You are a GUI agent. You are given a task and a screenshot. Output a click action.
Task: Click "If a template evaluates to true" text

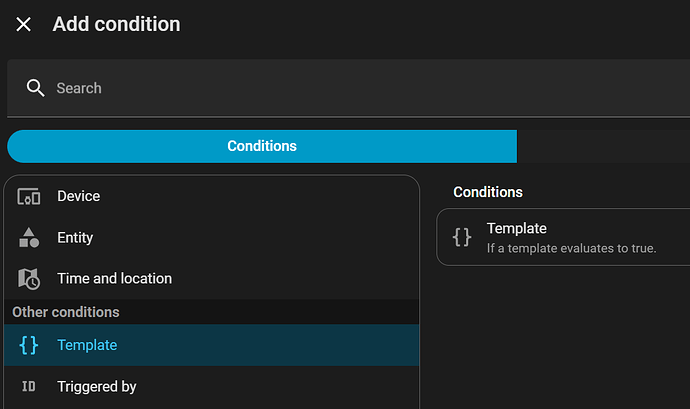pos(571,248)
